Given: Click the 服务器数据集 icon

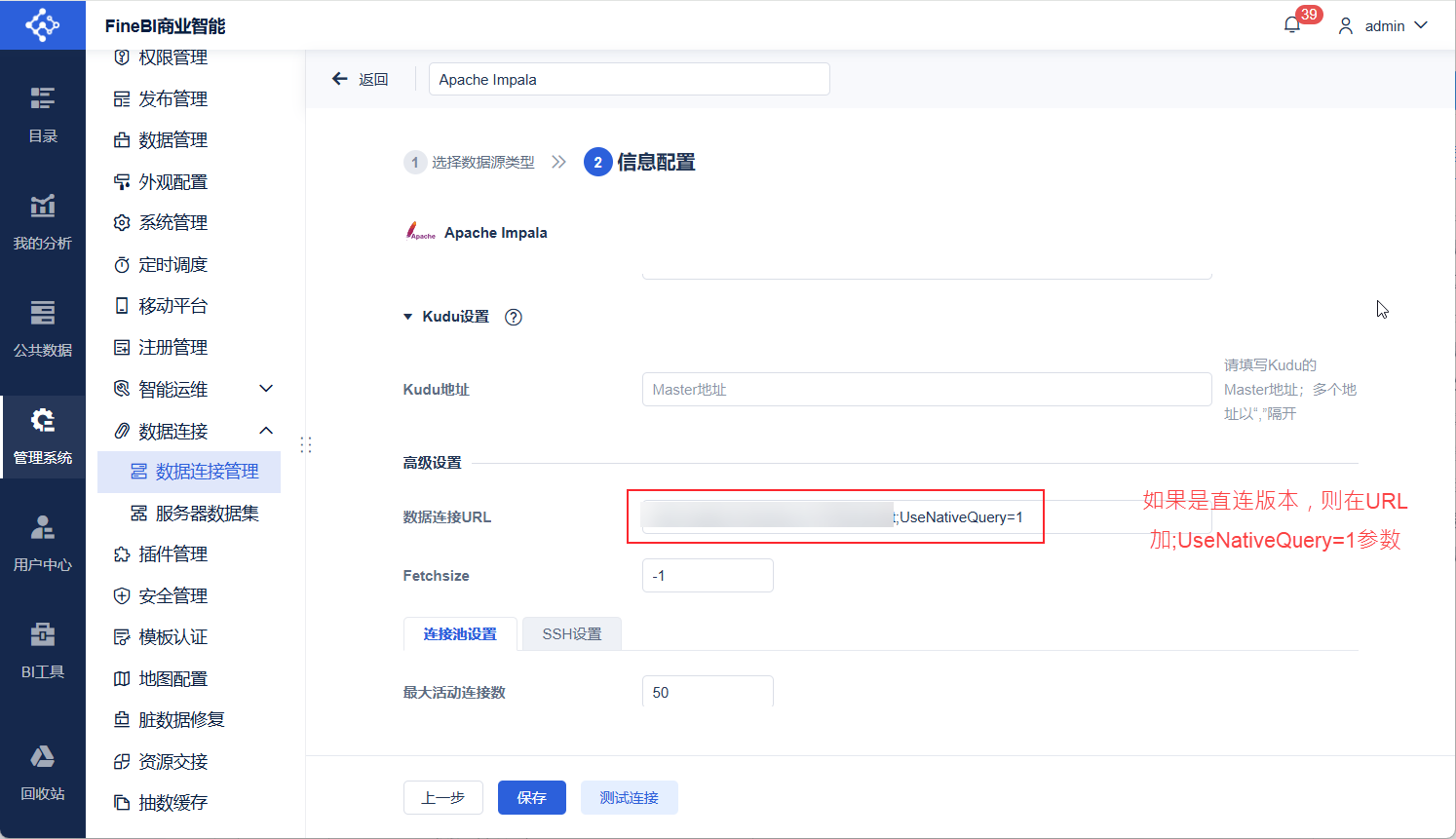Looking at the screenshot, I should click(x=139, y=514).
